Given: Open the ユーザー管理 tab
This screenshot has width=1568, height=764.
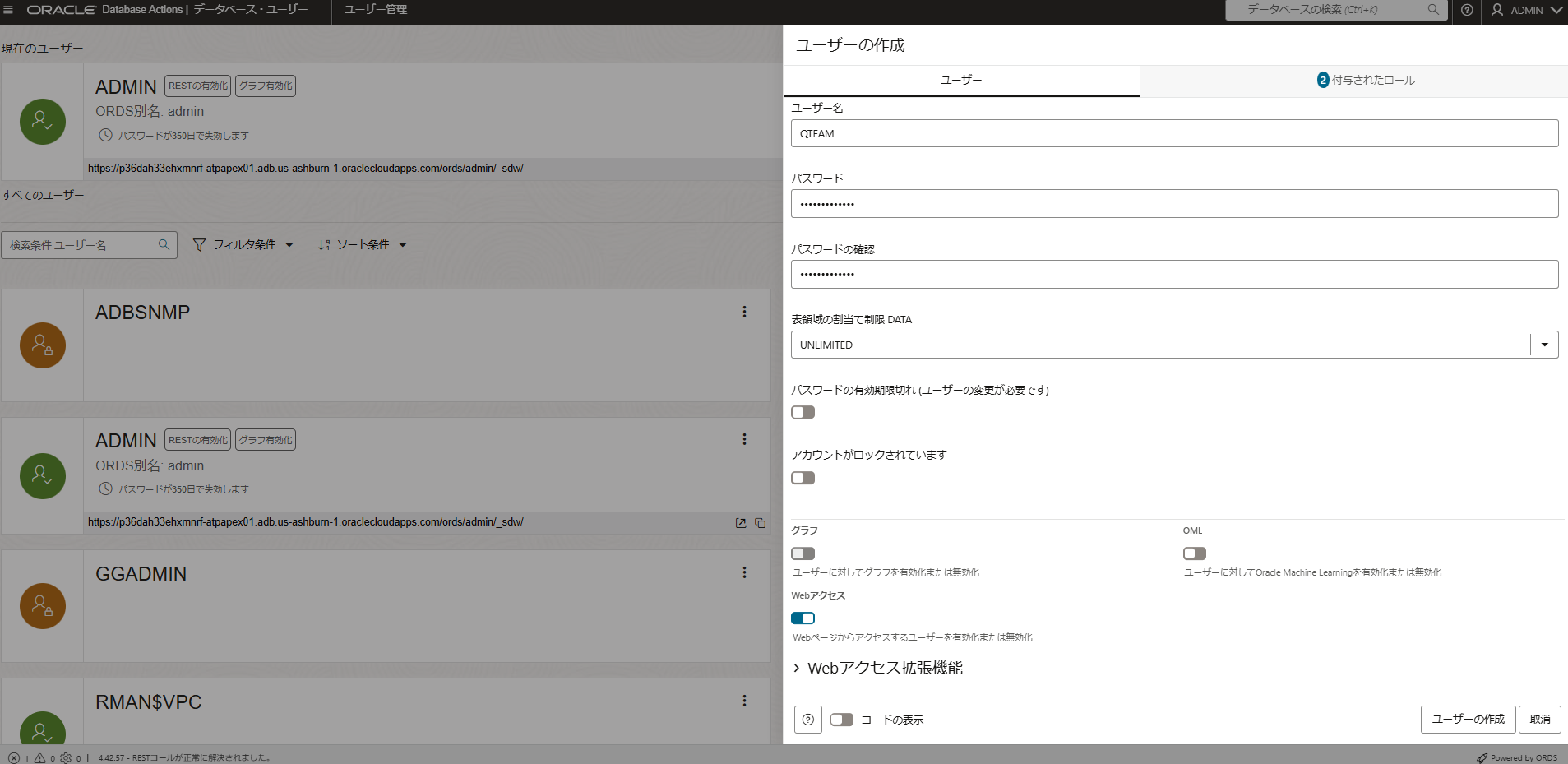Looking at the screenshot, I should 376,10.
